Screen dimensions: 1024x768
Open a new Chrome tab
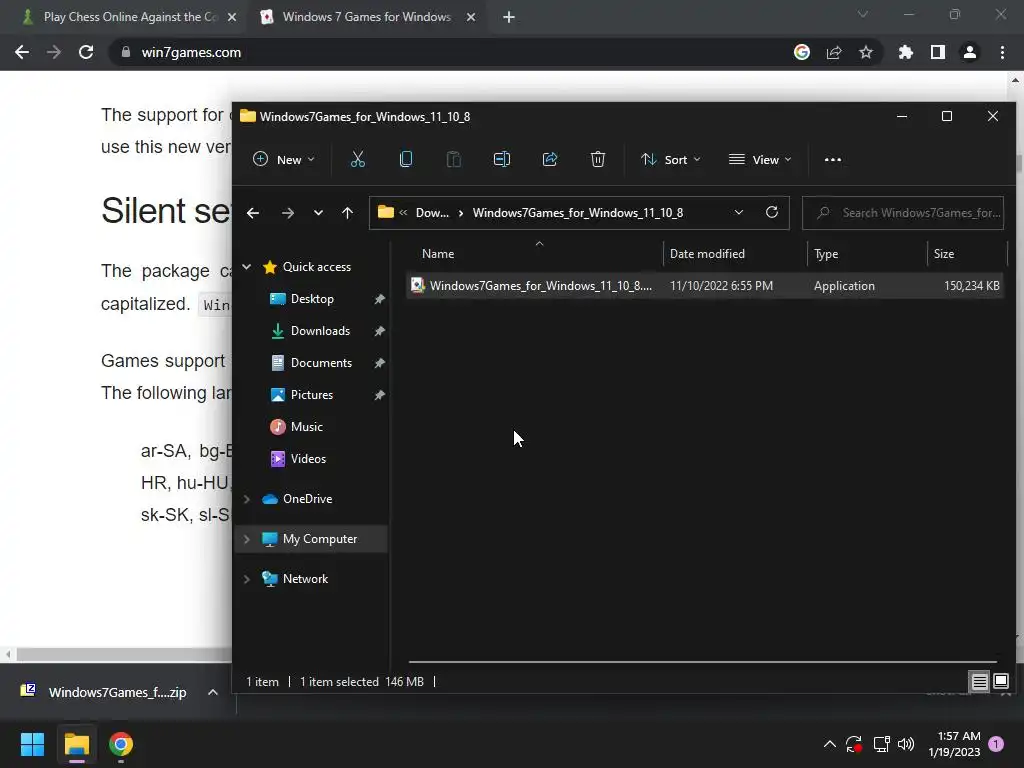pos(509,17)
